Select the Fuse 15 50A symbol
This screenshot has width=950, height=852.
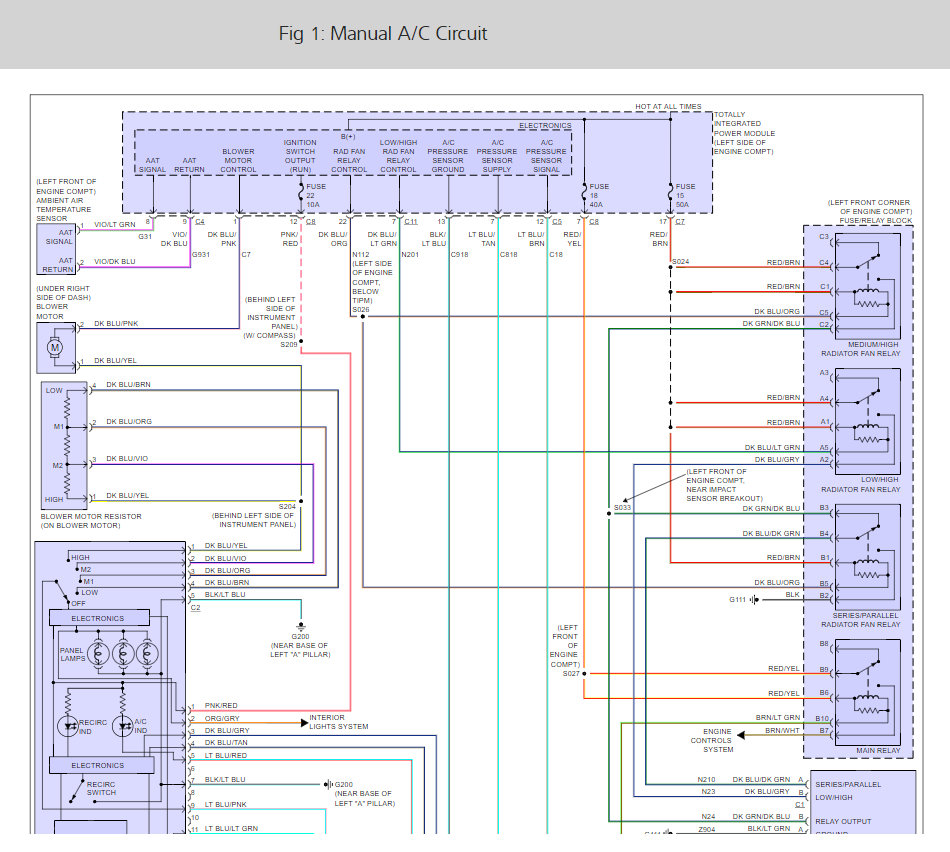tap(671, 191)
